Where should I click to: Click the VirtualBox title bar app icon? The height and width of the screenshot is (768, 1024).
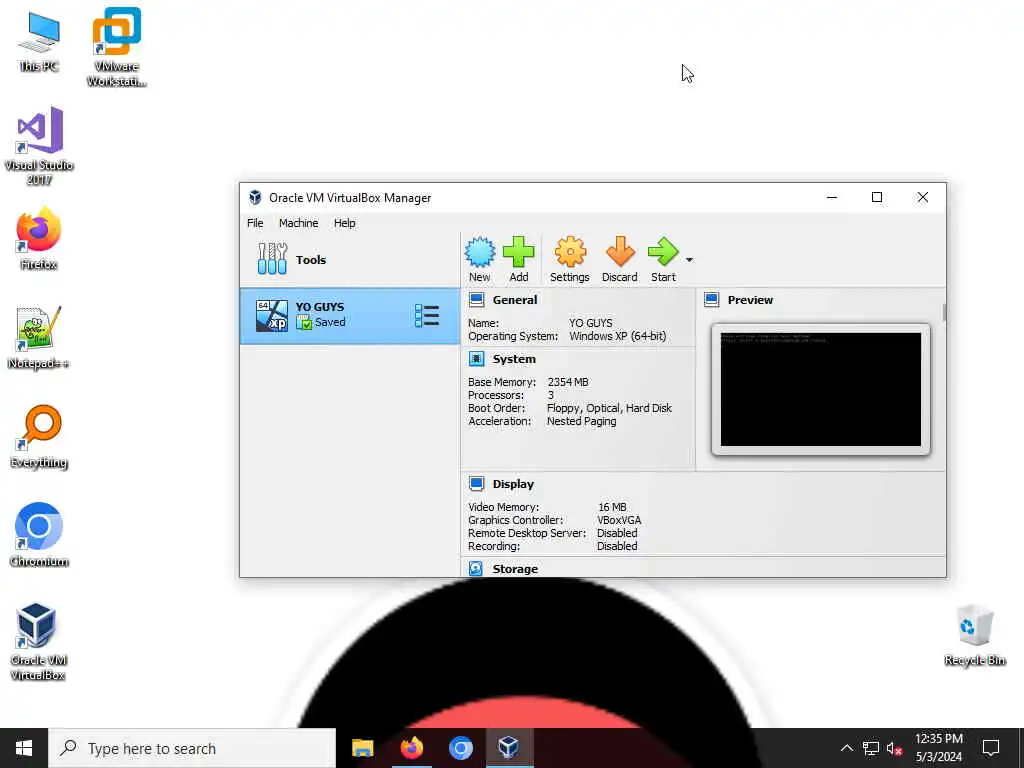(255, 197)
